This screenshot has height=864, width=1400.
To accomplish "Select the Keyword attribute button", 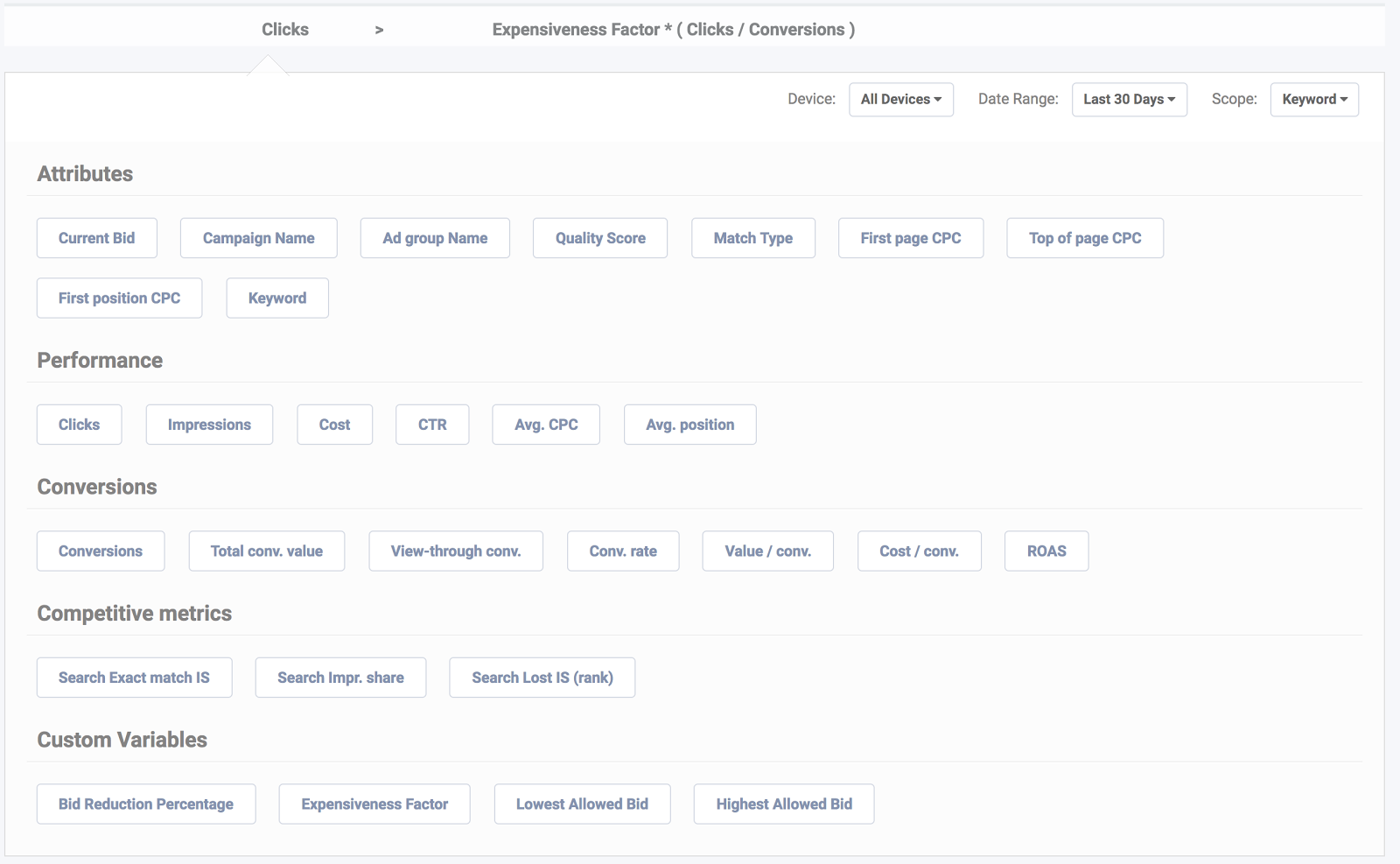I will pyautogui.click(x=277, y=299).
